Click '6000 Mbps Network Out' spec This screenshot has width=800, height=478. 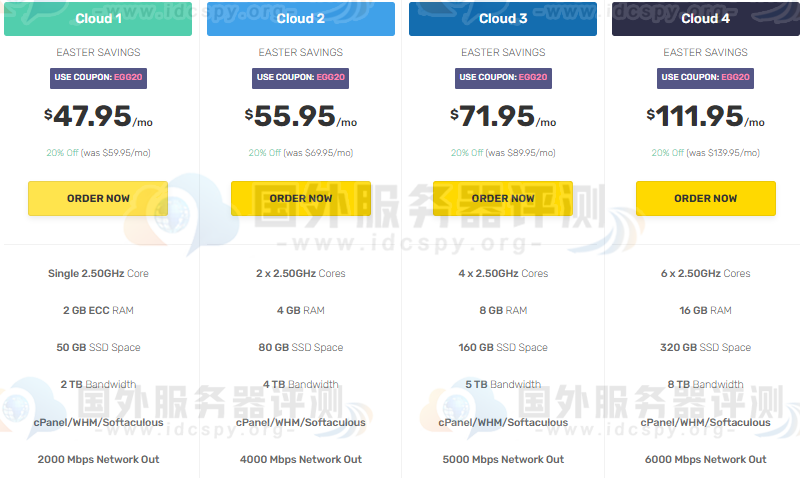(706, 459)
